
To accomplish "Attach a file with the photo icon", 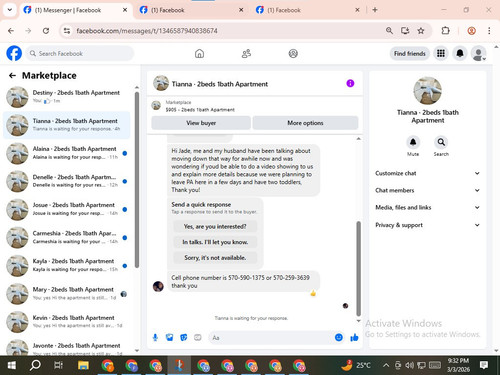I will coord(170,338).
